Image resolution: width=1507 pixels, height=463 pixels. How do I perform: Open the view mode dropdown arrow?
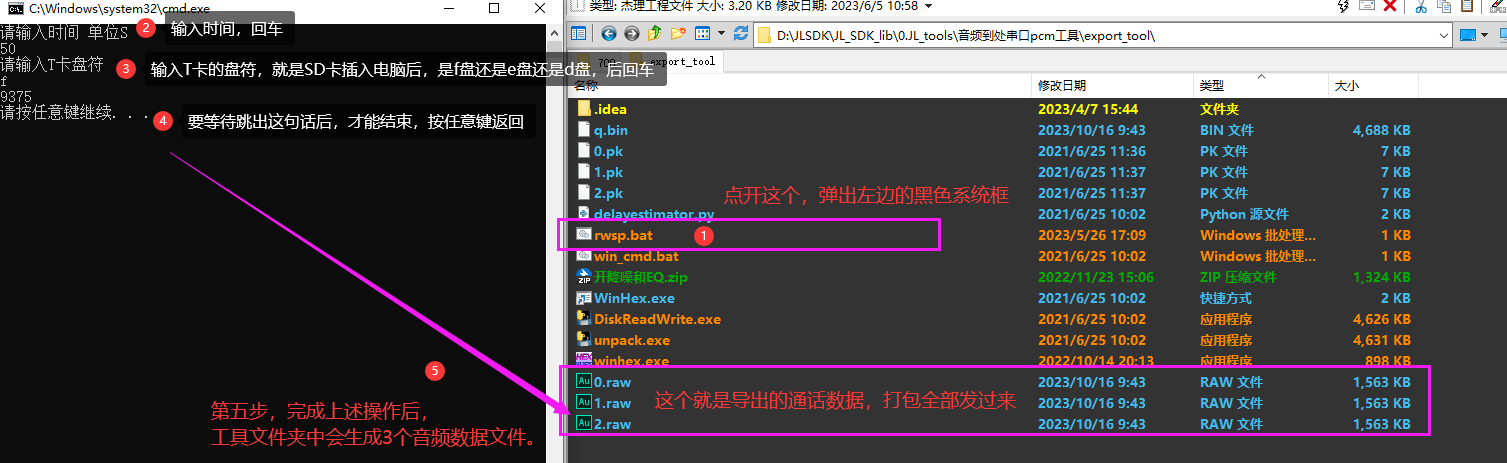click(x=721, y=35)
